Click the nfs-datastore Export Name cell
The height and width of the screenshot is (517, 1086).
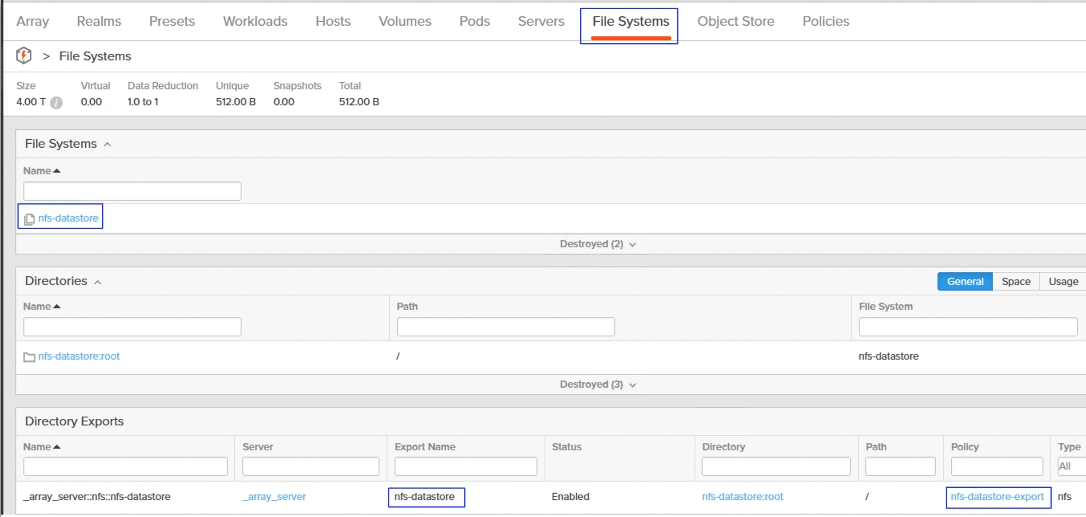pyautogui.click(x=425, y=497)
